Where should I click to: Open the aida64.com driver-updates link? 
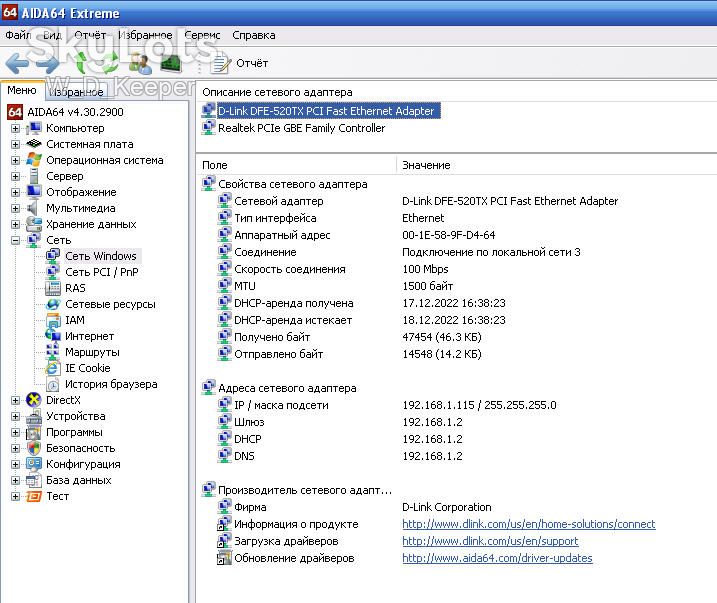[498, 558]
